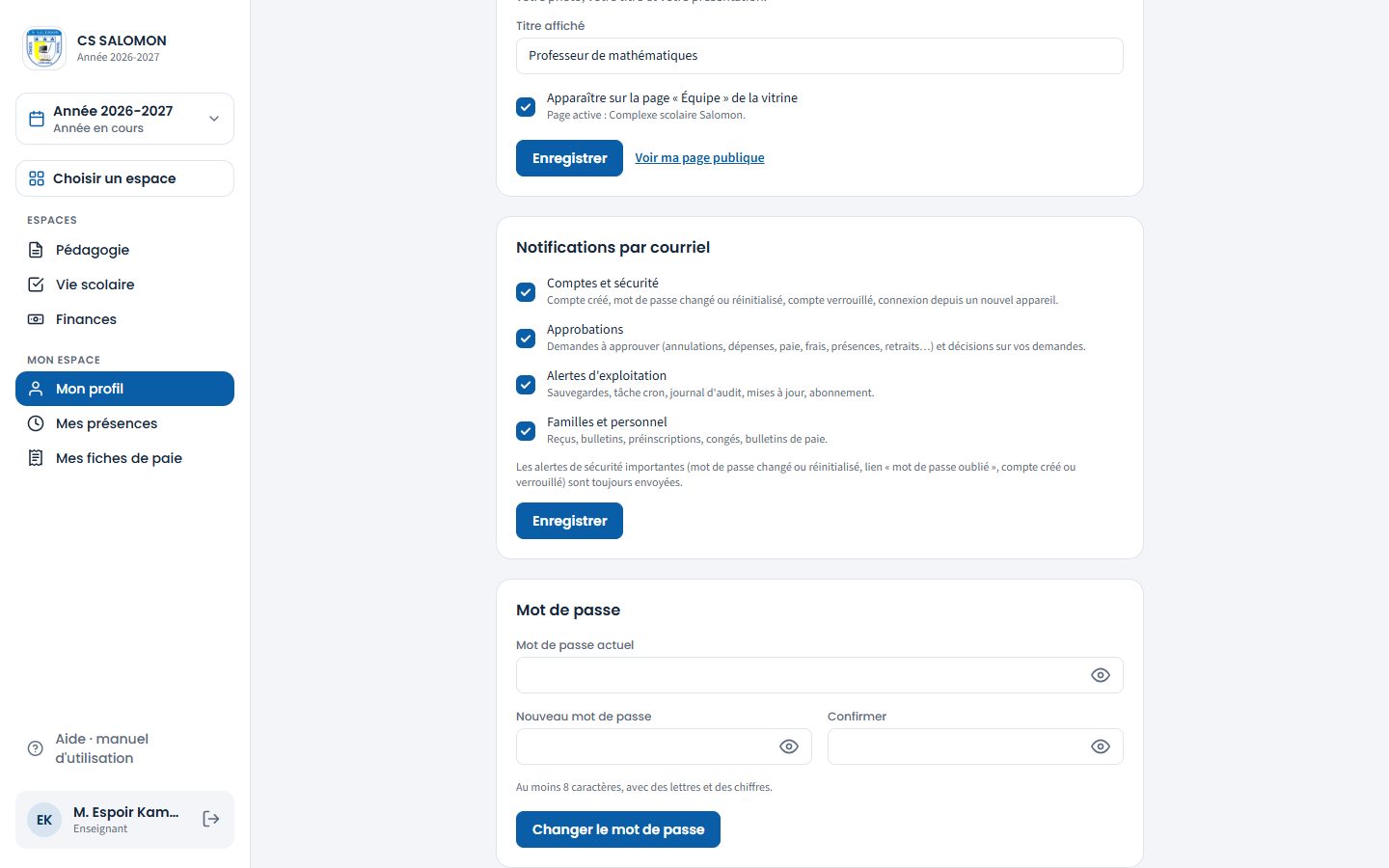Image resolution: width=1389 pixels, height=868 pixels.
Task: Click the Au moins 8 caractères hint text
Action: [x=644, y=787]
